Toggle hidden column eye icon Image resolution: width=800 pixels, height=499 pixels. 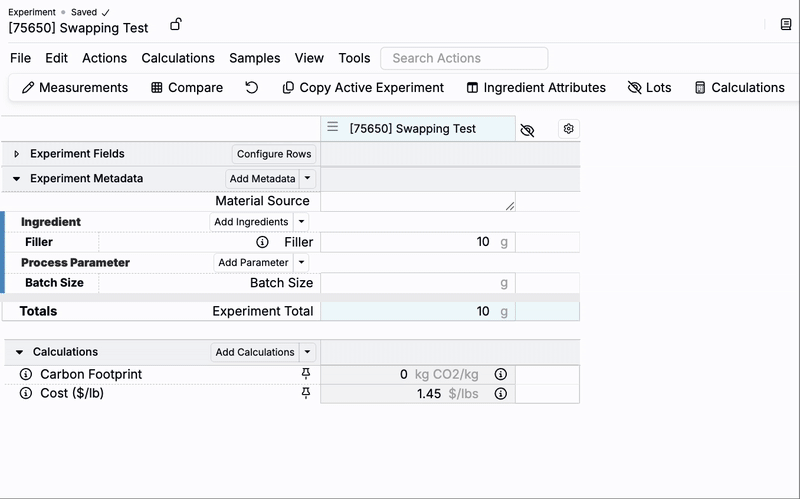528,130
